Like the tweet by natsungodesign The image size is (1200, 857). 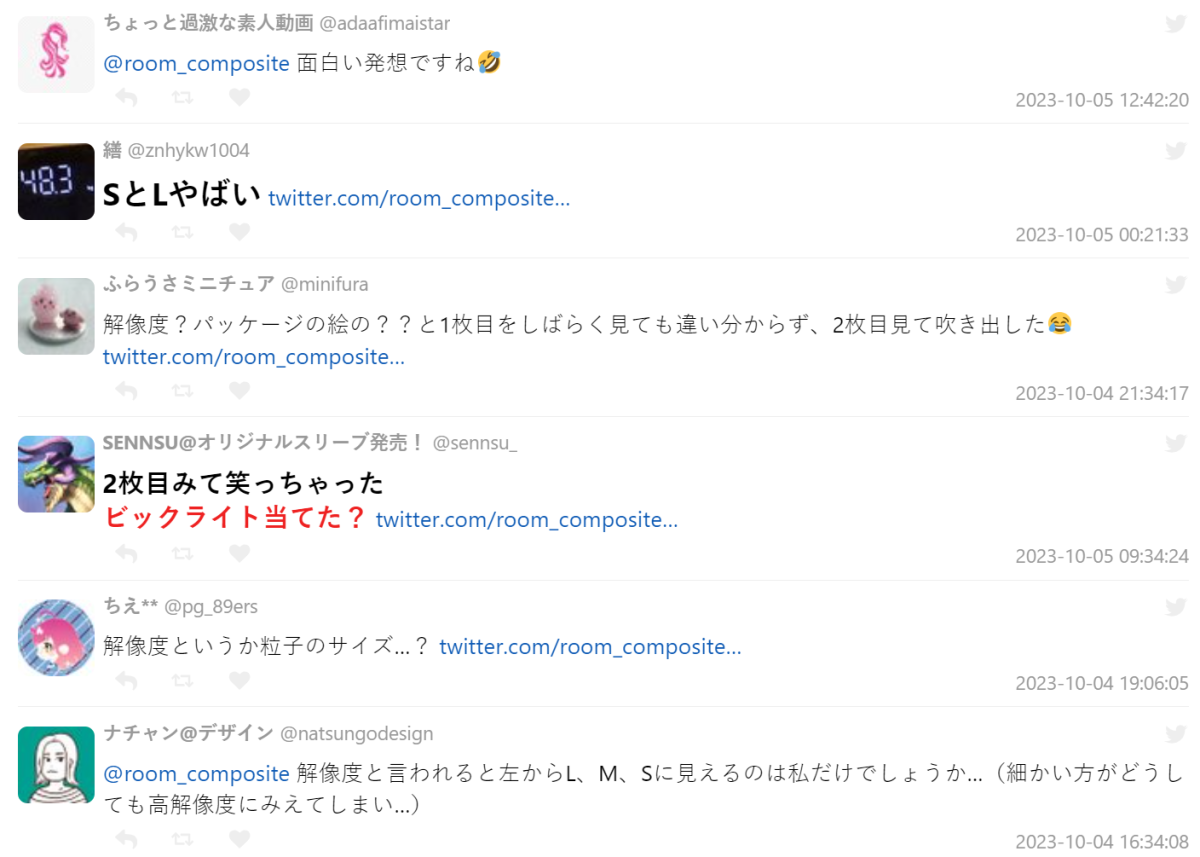239,839
